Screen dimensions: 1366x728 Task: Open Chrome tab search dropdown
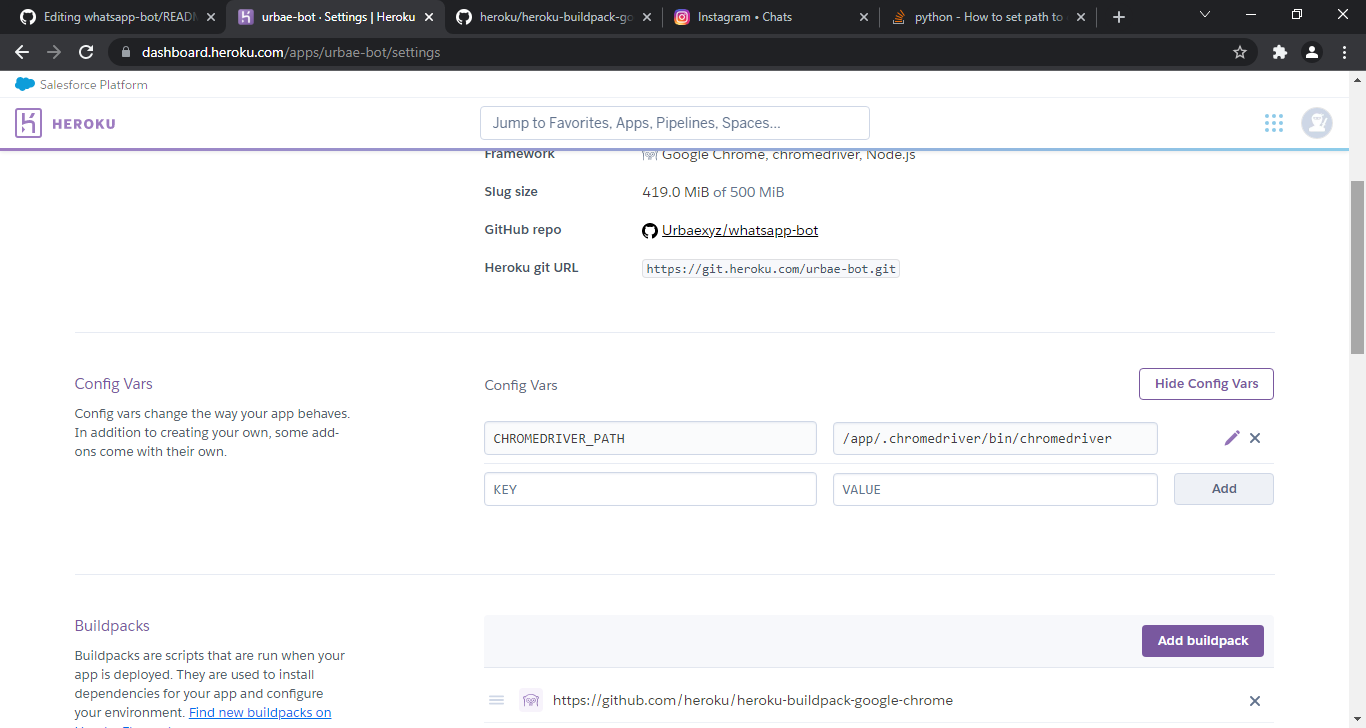coord(1204,15)
